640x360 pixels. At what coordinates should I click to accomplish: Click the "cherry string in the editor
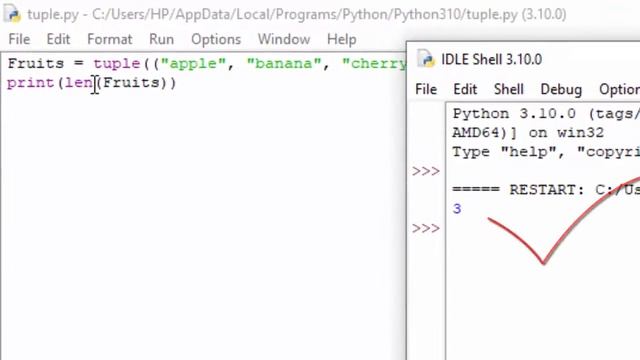tap(374, 64)
